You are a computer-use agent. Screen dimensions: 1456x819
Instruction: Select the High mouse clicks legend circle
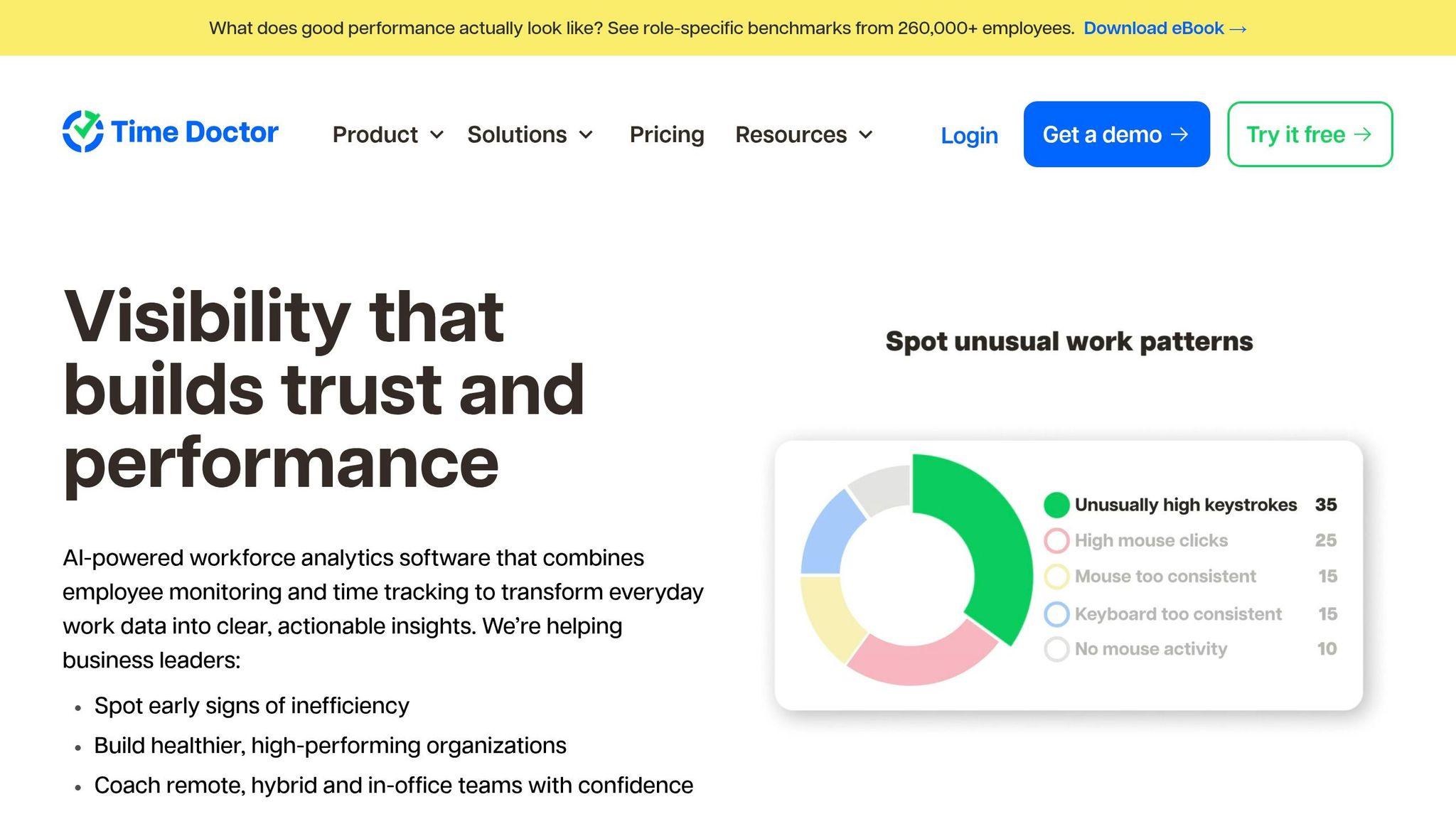(1056, 540)
